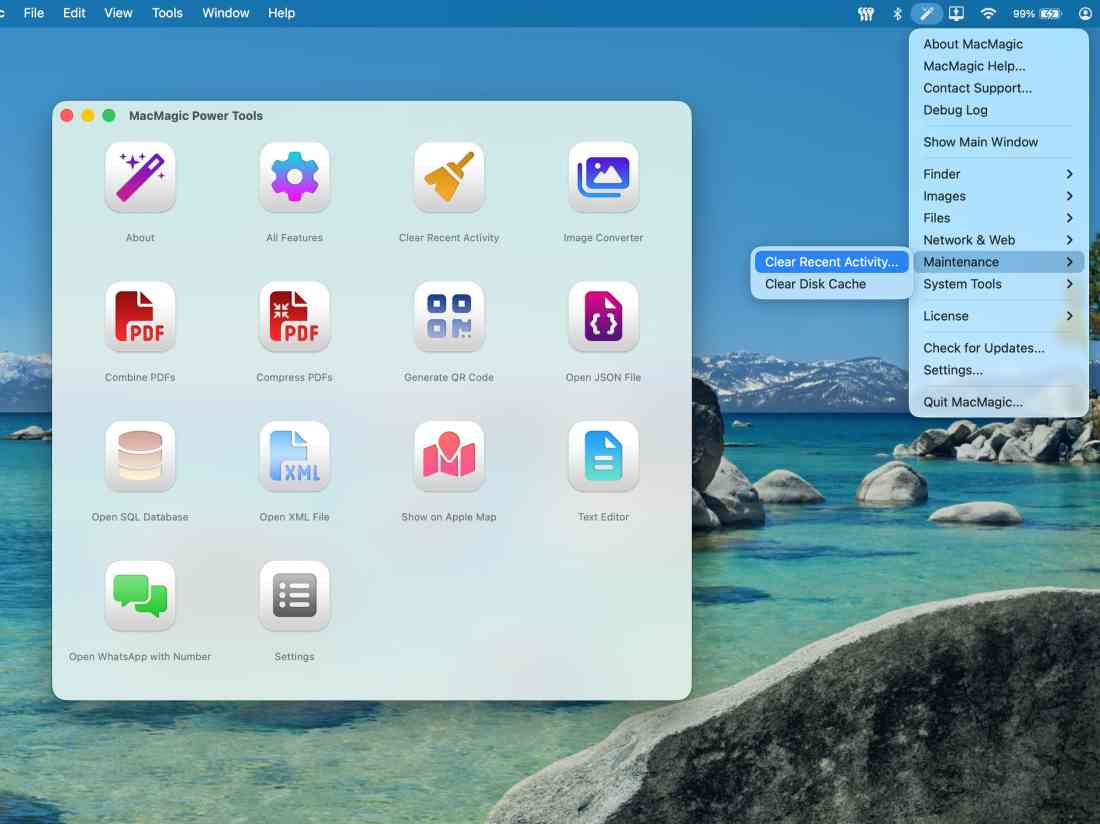Open the Compress PDFs tool
This screenshot has height=824, width=1100.
[294, 317]
